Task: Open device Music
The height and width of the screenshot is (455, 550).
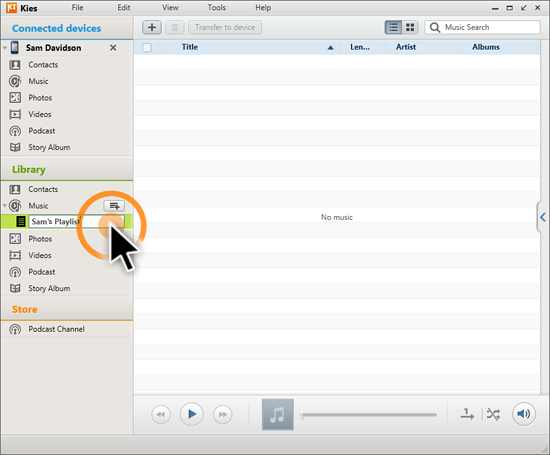Action: click(38, 81)
